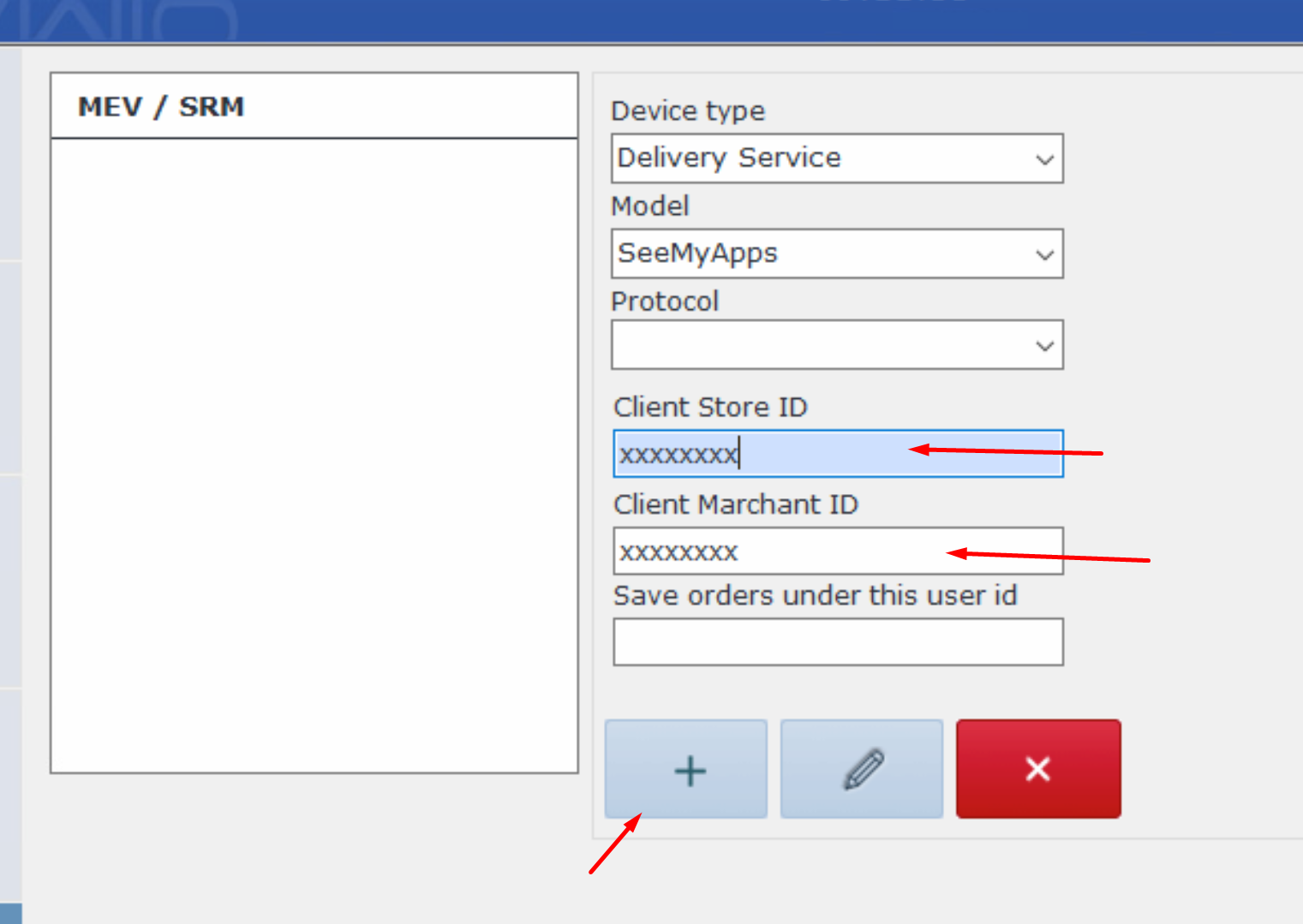Open the empty Protocol dropdown
The width and height of the screenshot is (1303, 924).
pos(837,345)
